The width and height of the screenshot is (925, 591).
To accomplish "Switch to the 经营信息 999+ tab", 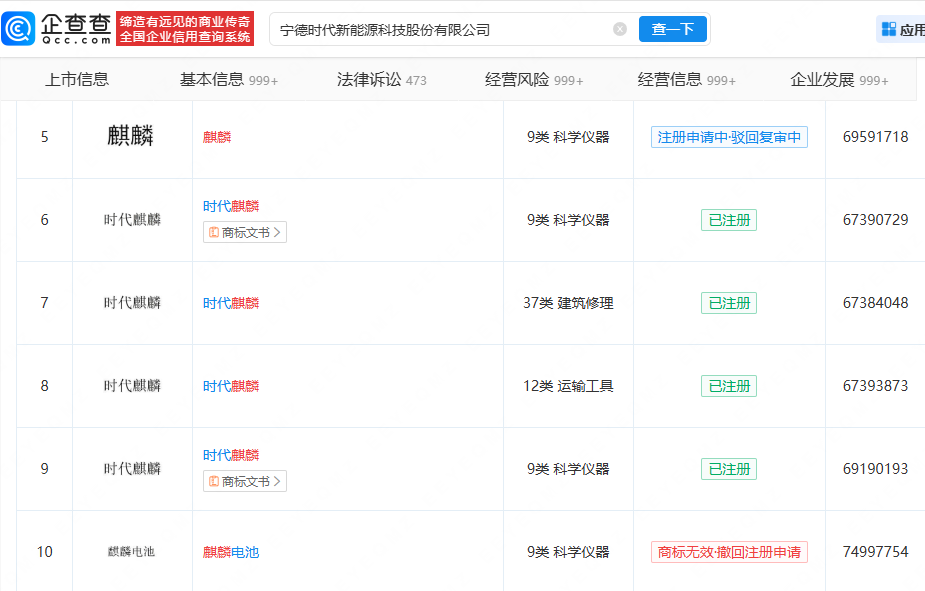I will [687, 78].
